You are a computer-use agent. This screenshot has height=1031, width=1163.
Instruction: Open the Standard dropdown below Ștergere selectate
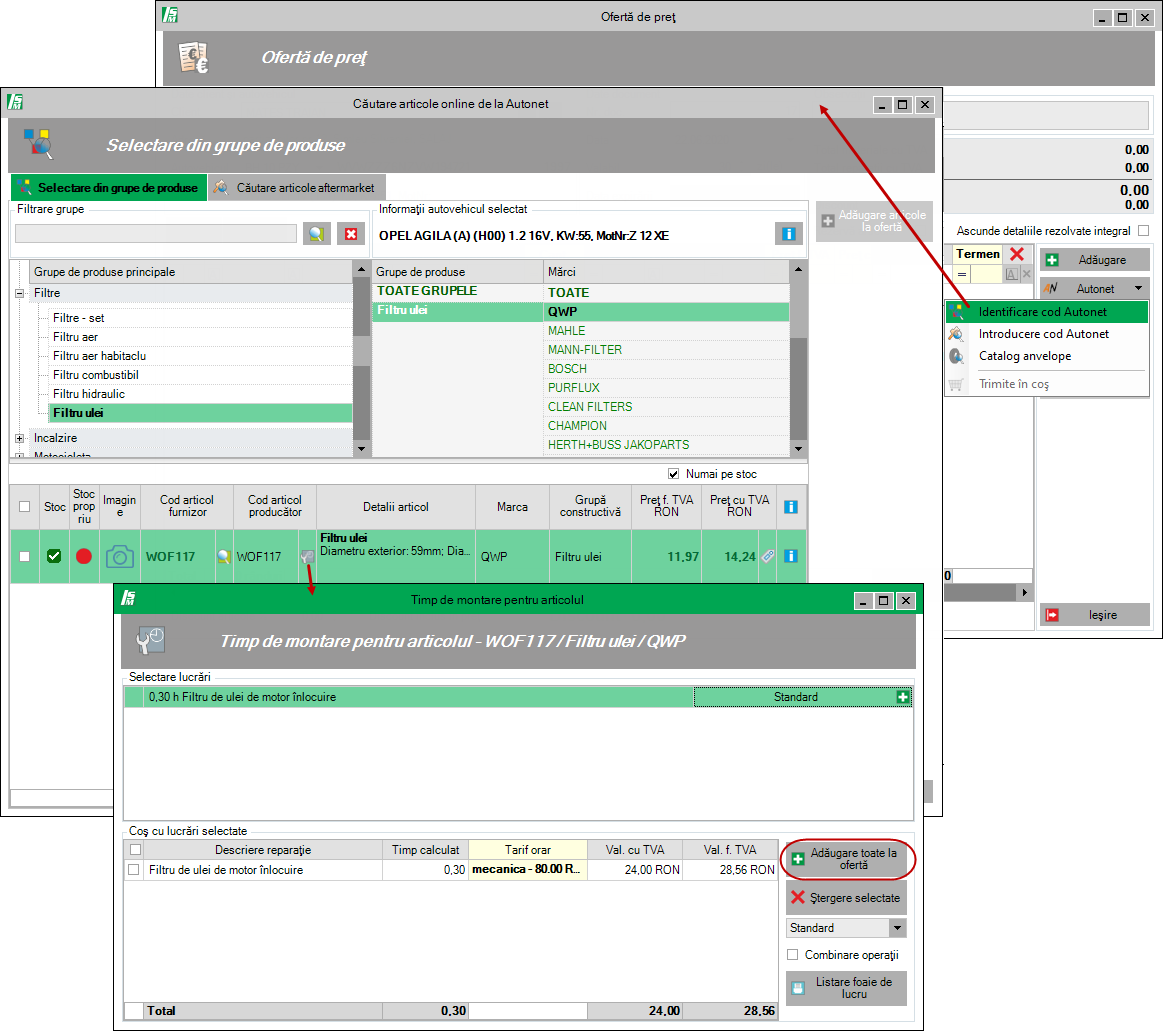click(x=897, y=928)
